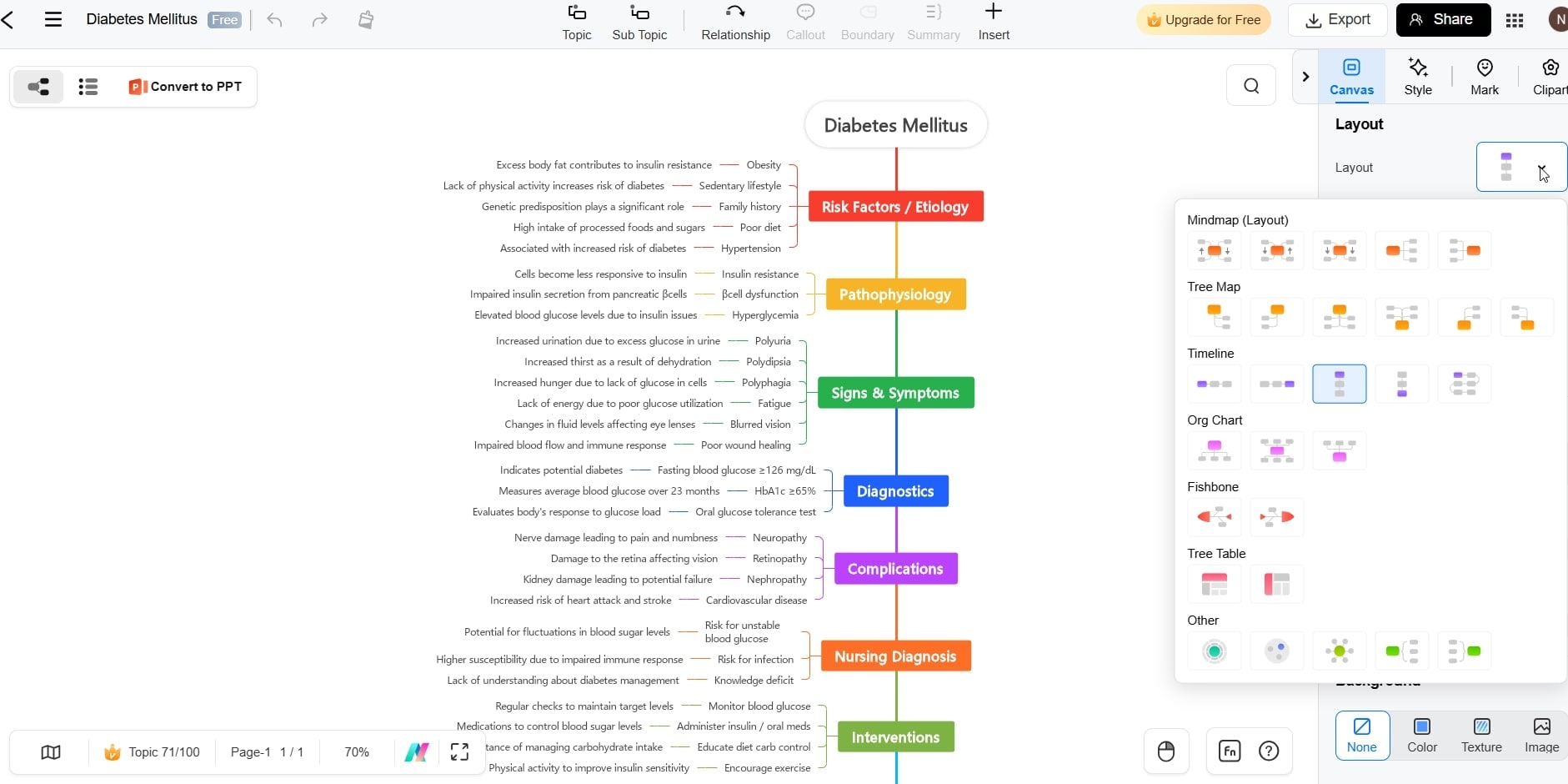Viewport: 1568px width, 784px height.
Task: Insert a Summary bracket
Action: tap(934, 22)
